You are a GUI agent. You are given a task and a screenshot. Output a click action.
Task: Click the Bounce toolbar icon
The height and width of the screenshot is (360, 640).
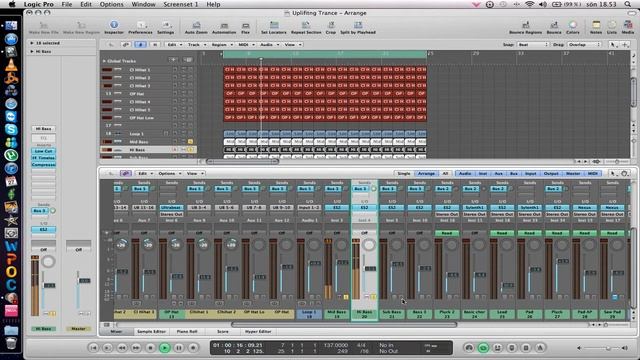[554, 27]
